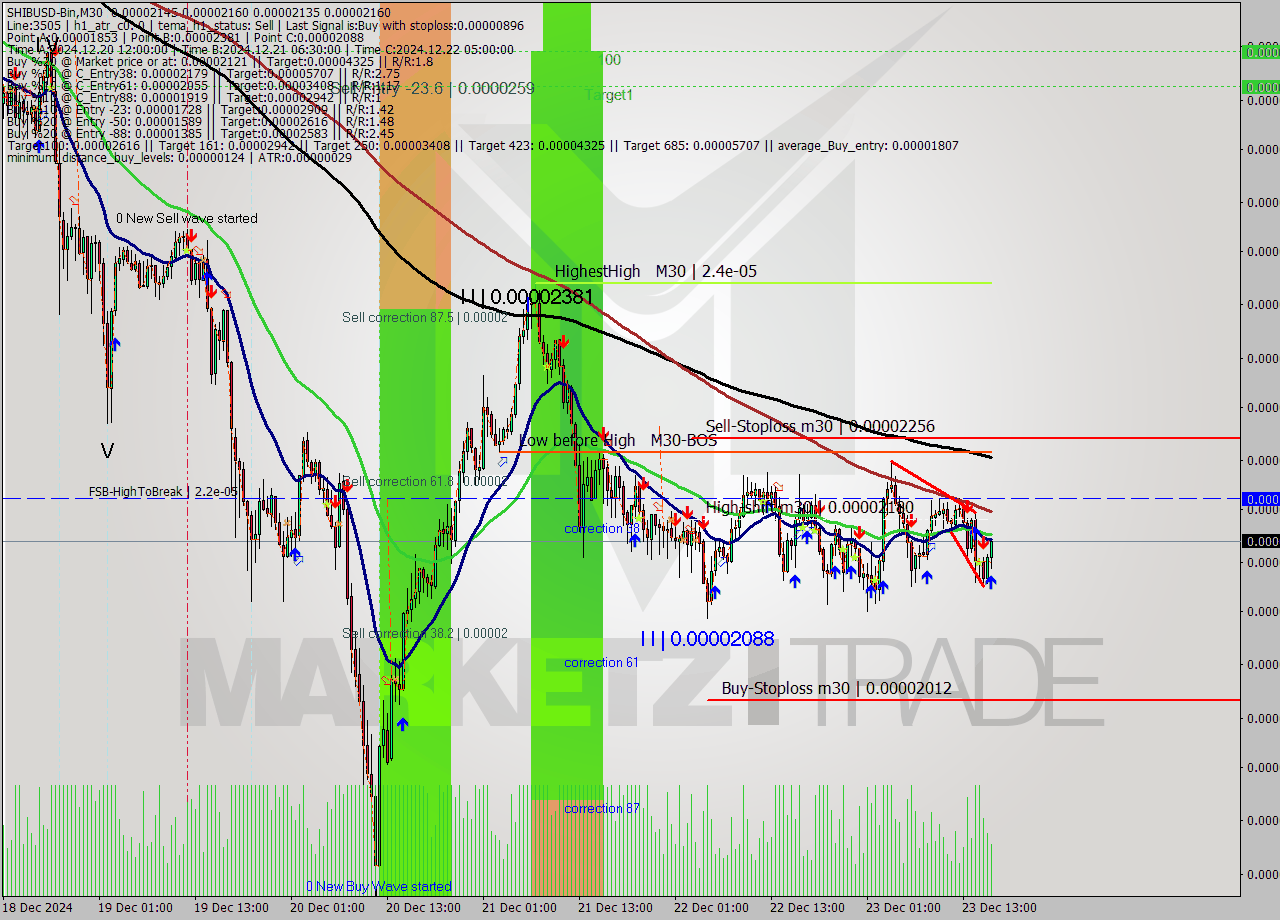Click the '22 Dec 13:00' time axis label
The height and width of the screenshot is (920, 1280).
[x=807, y=908]
